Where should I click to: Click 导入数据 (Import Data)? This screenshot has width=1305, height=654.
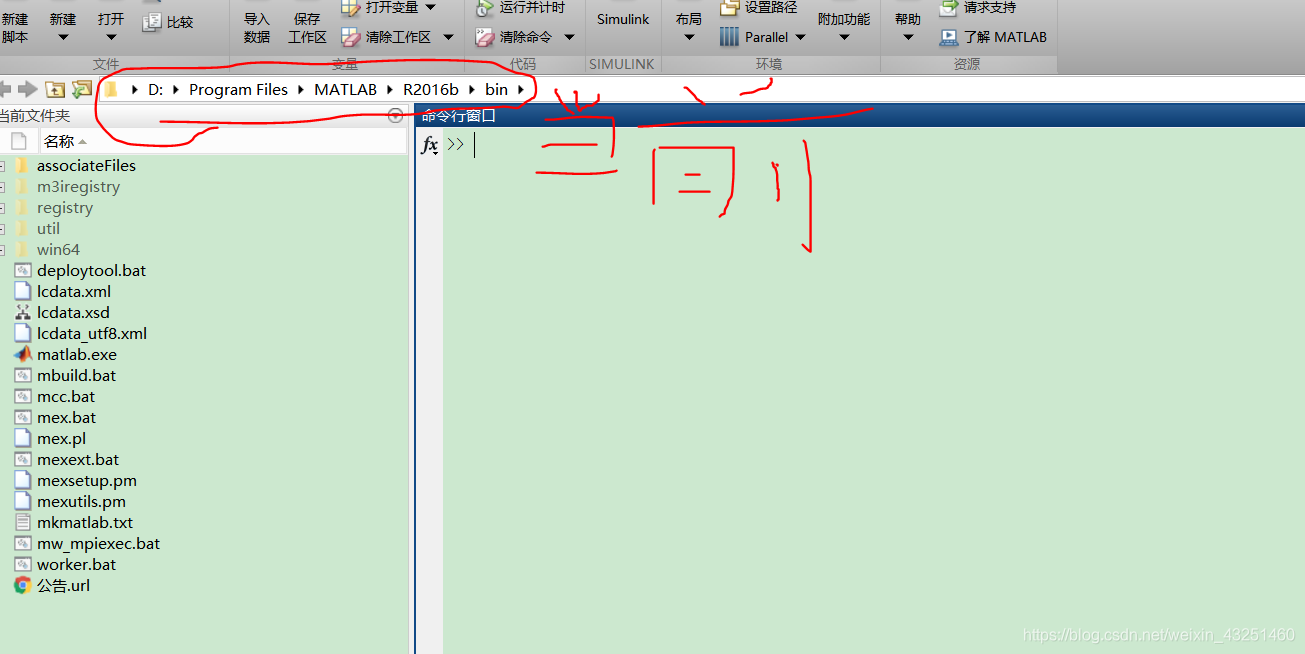pos(257,27)
